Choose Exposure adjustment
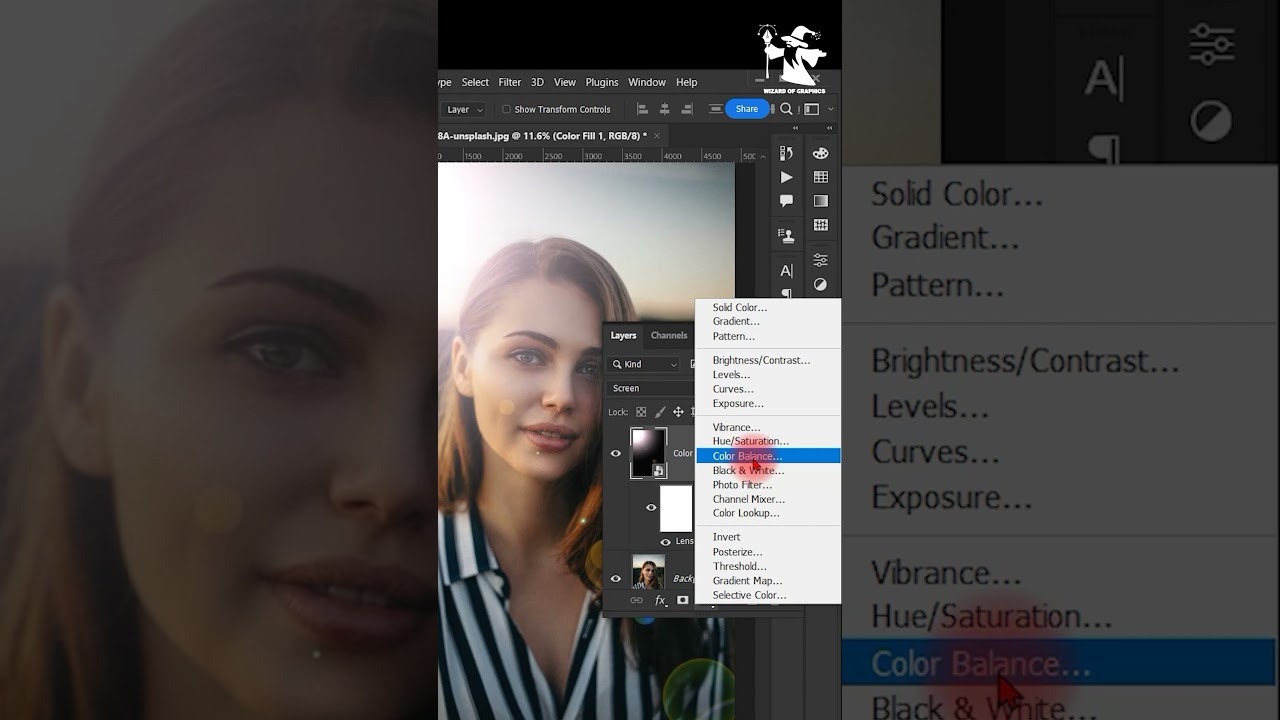This screenshot has width=1280, height=720. click(x=768, y=403)
